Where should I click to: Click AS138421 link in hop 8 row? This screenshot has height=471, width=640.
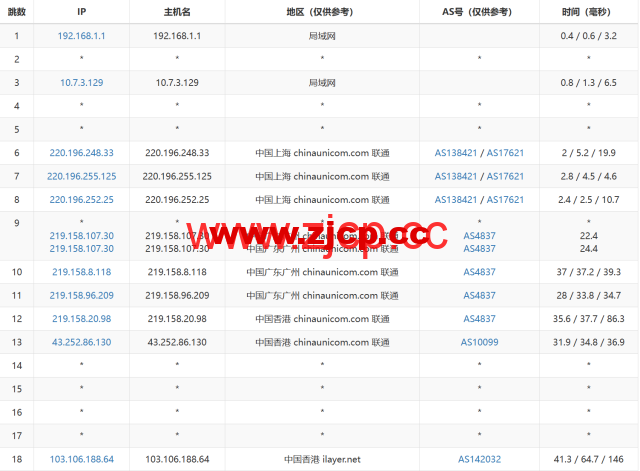[456, 200]
